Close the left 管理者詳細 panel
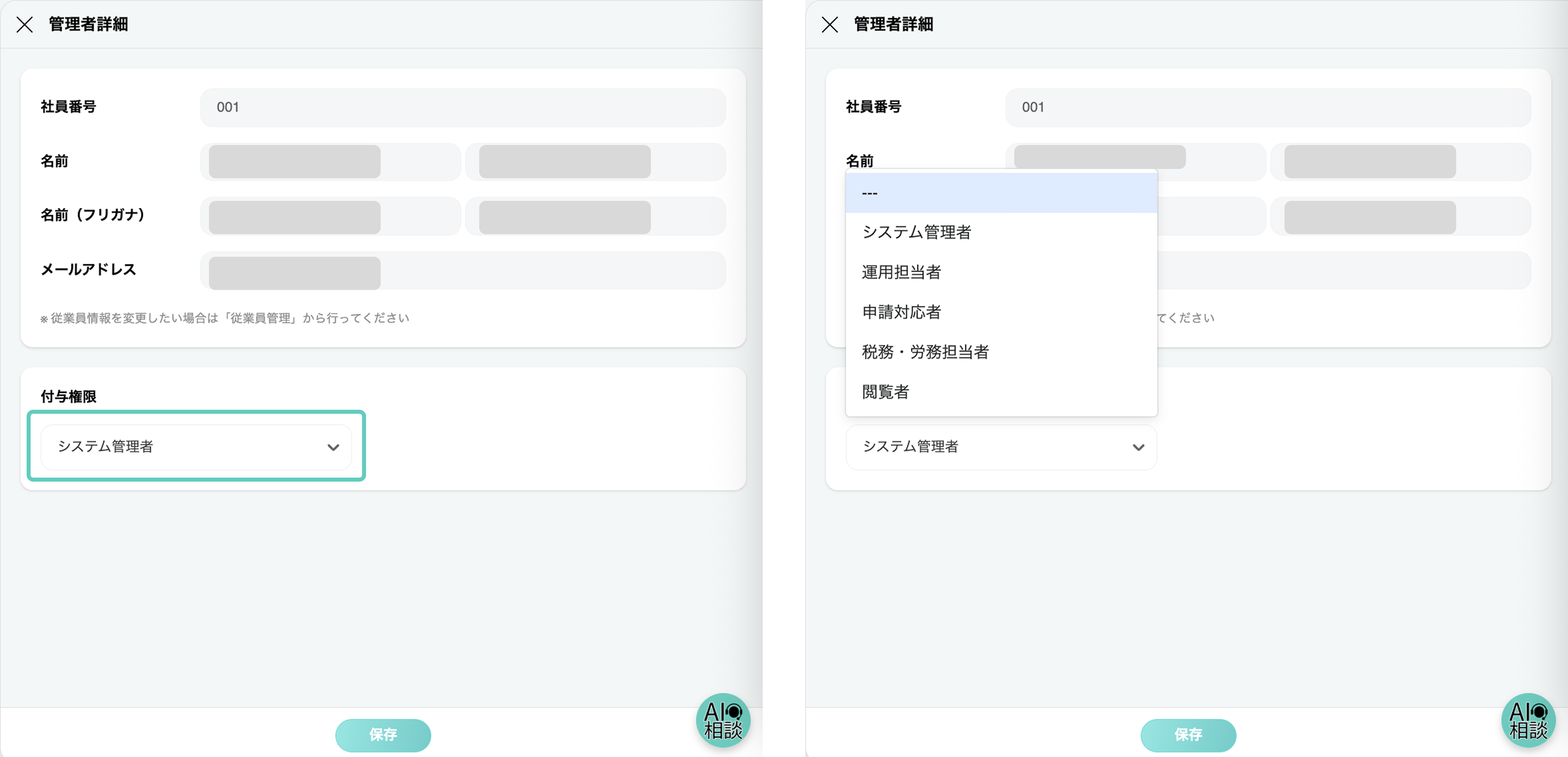Image resolution: width=1568 pixels, height=757 pixels. [x=24, y=24]
